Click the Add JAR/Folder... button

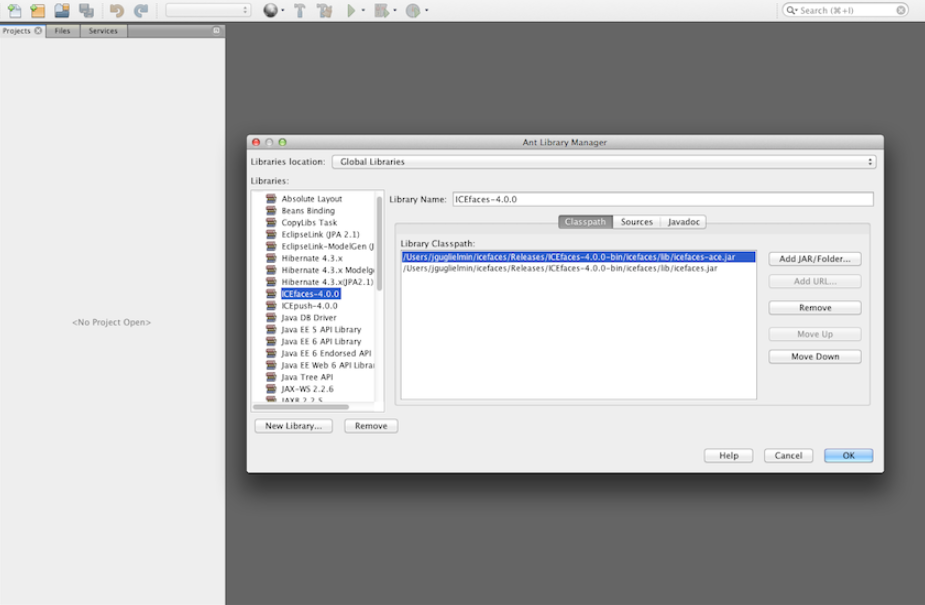click(814, 259)
